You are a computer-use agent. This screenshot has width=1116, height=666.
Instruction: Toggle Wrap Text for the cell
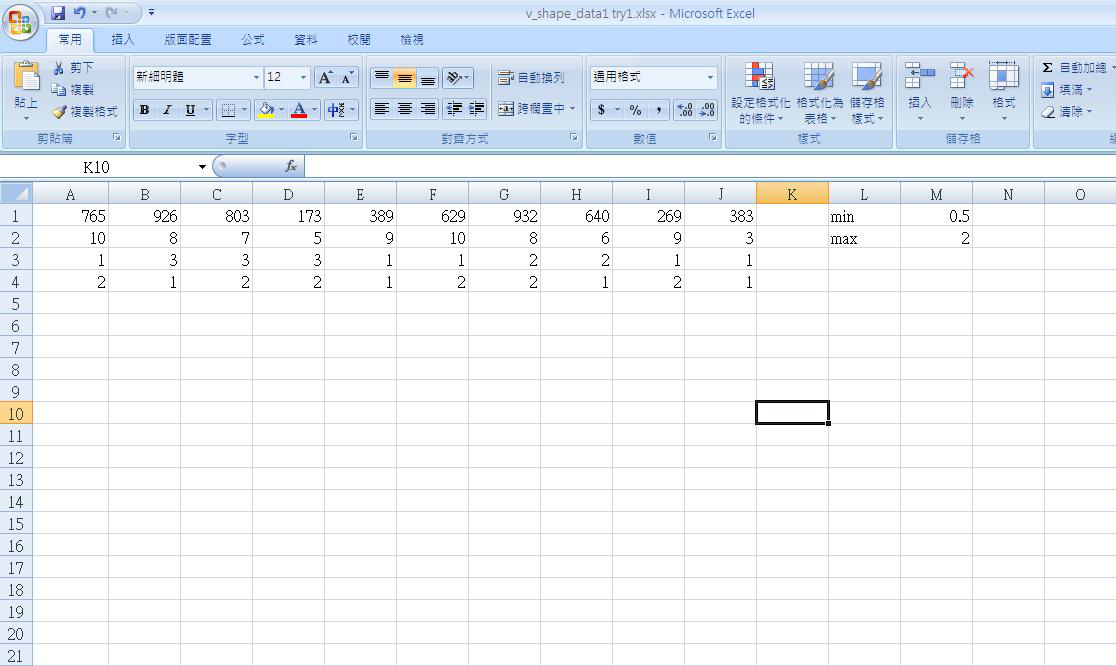(531, 78)
